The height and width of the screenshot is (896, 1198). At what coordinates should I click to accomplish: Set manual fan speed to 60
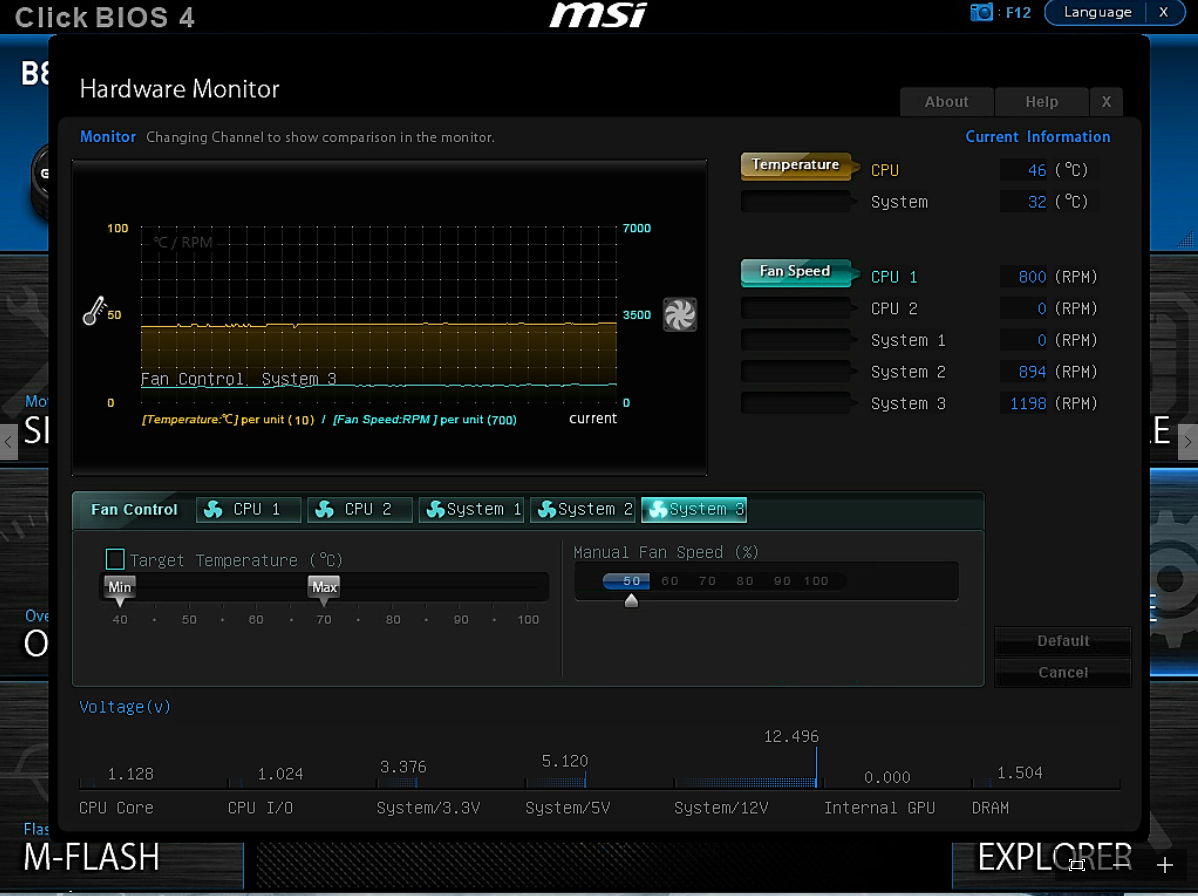[x=670, y=581]
